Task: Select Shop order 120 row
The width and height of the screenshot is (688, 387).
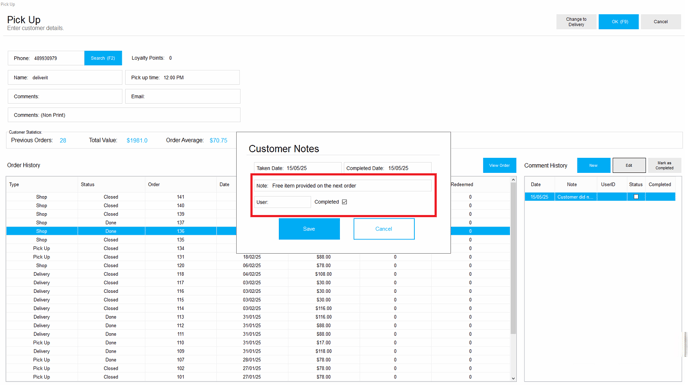Action: click(258, 265)
